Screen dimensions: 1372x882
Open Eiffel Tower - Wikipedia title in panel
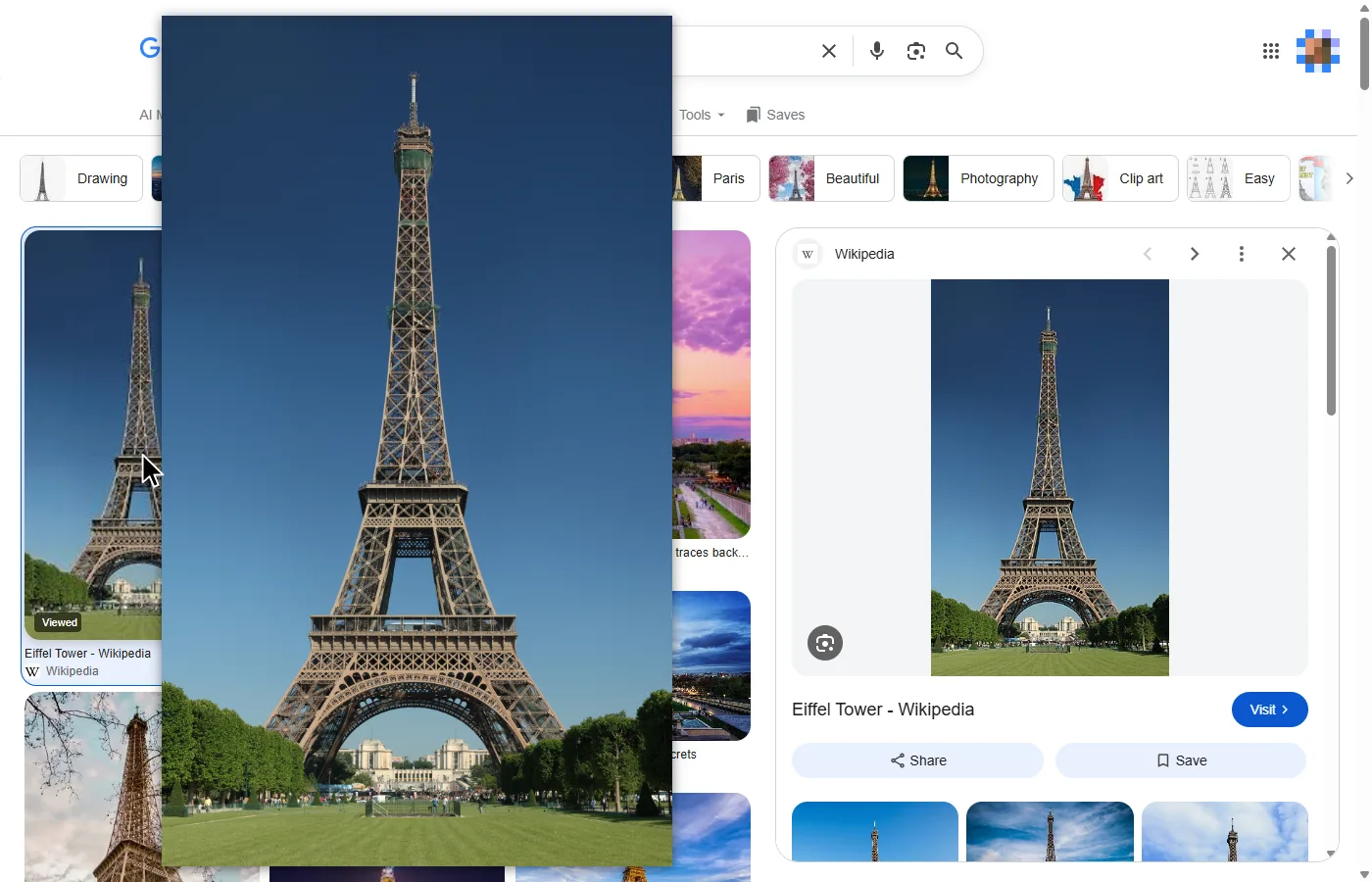coord(883,710)
